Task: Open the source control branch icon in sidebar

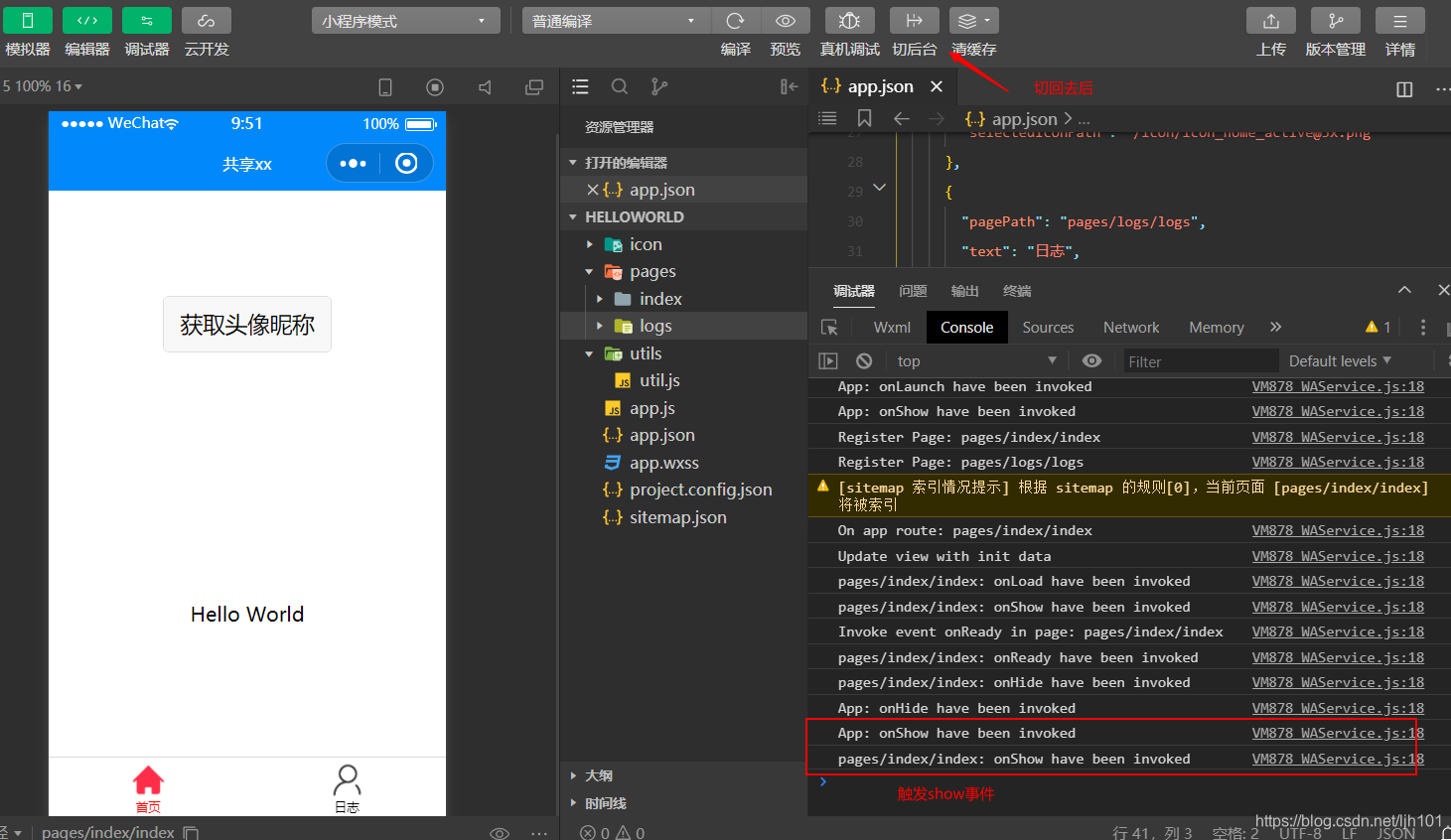Action: [x=659, y=87]
